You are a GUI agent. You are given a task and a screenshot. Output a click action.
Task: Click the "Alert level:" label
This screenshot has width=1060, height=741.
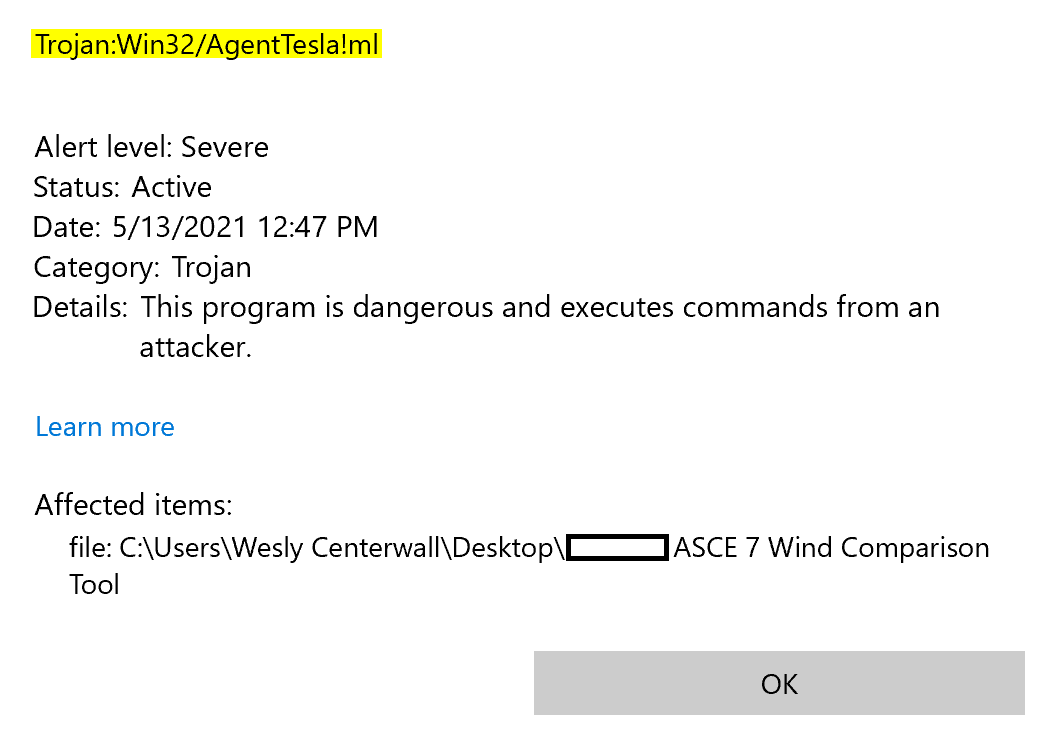103,148
